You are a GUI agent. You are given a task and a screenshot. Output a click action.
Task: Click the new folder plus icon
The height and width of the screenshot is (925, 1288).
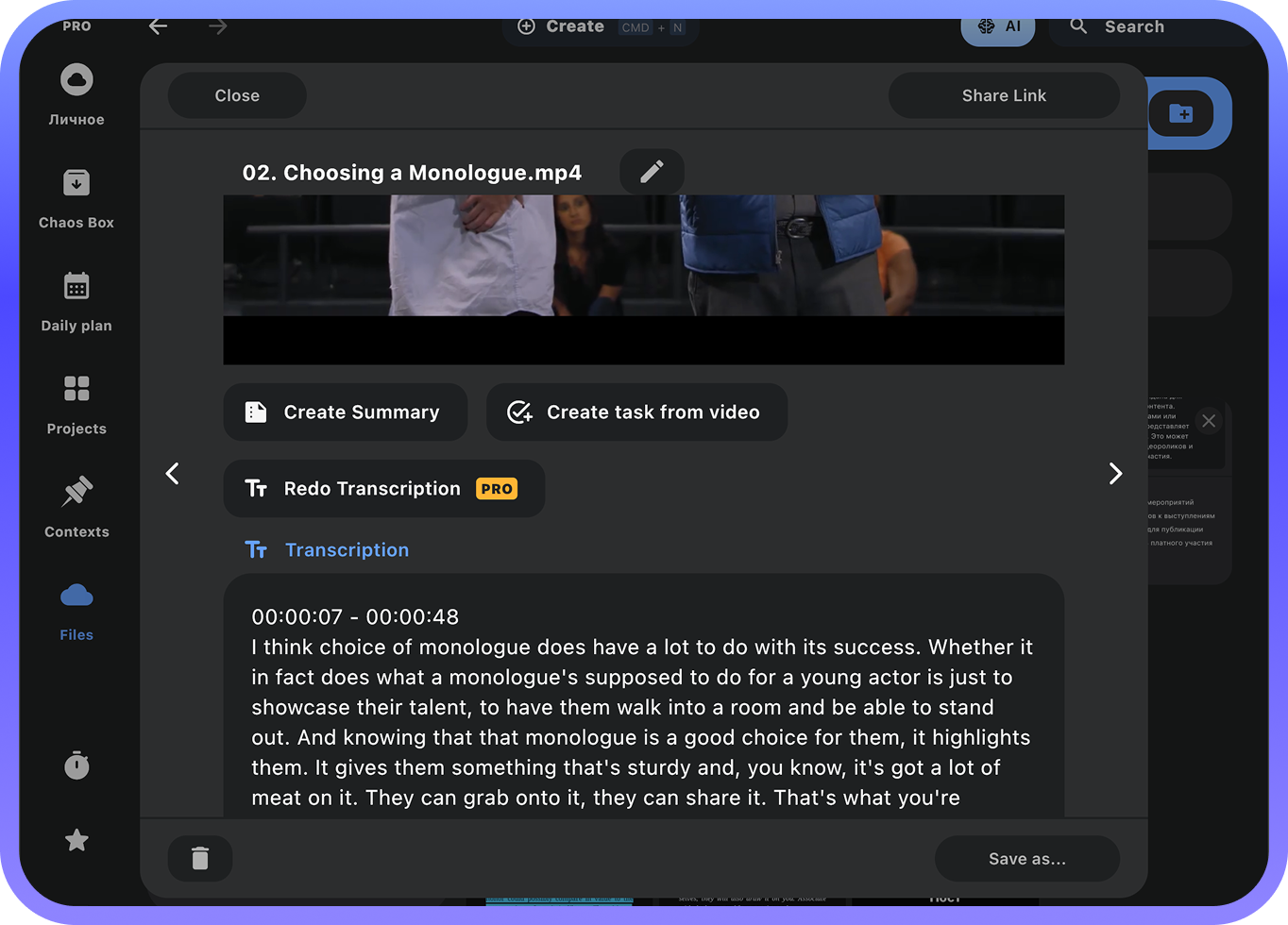(1181, 113)
